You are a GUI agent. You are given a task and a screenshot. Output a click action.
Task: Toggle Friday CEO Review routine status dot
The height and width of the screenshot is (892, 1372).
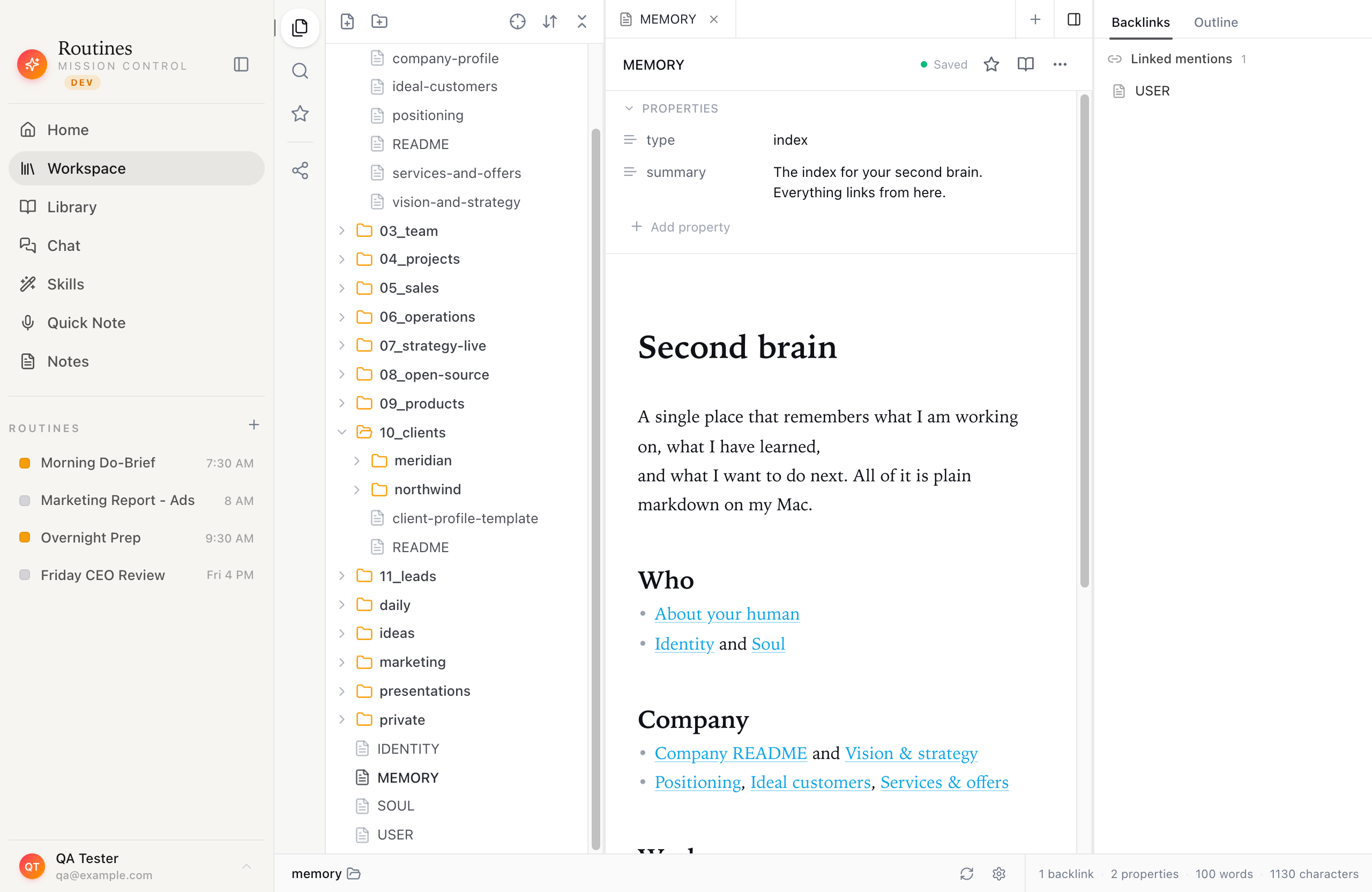25,575
